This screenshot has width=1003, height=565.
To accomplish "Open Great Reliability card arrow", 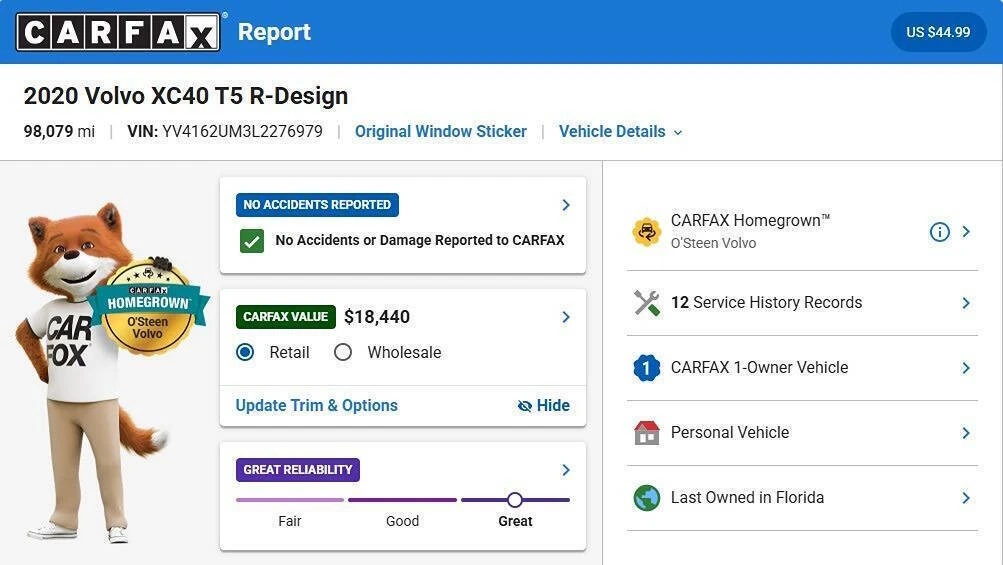I will (x=565, y=470).
